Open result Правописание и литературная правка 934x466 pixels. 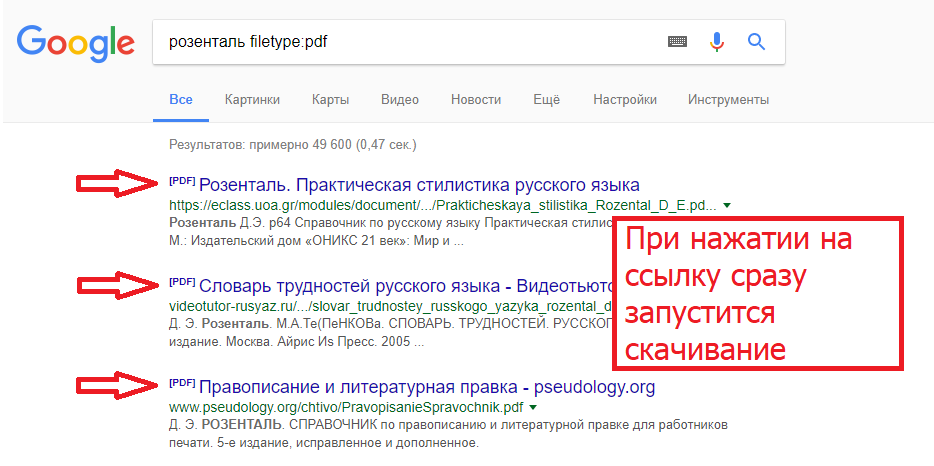pyautogui.click(x=427, y=387)
